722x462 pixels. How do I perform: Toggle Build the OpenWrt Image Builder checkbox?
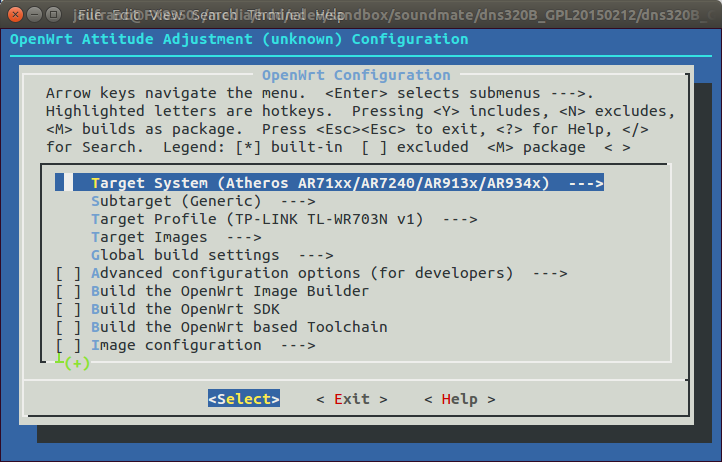68,292
